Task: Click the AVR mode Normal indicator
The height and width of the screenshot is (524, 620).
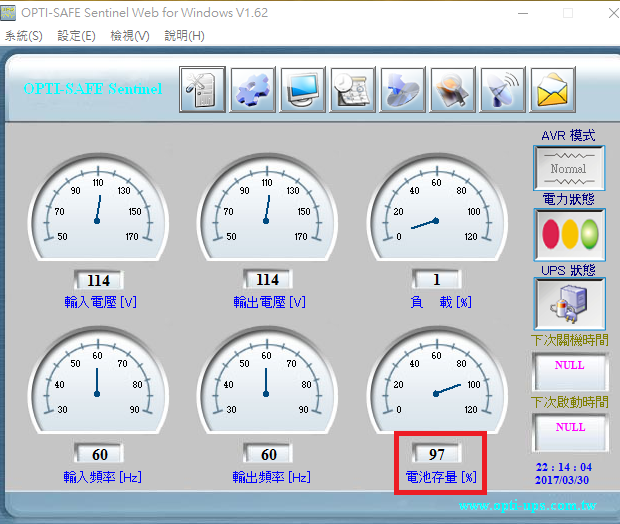Action: (x=569, y=168)
